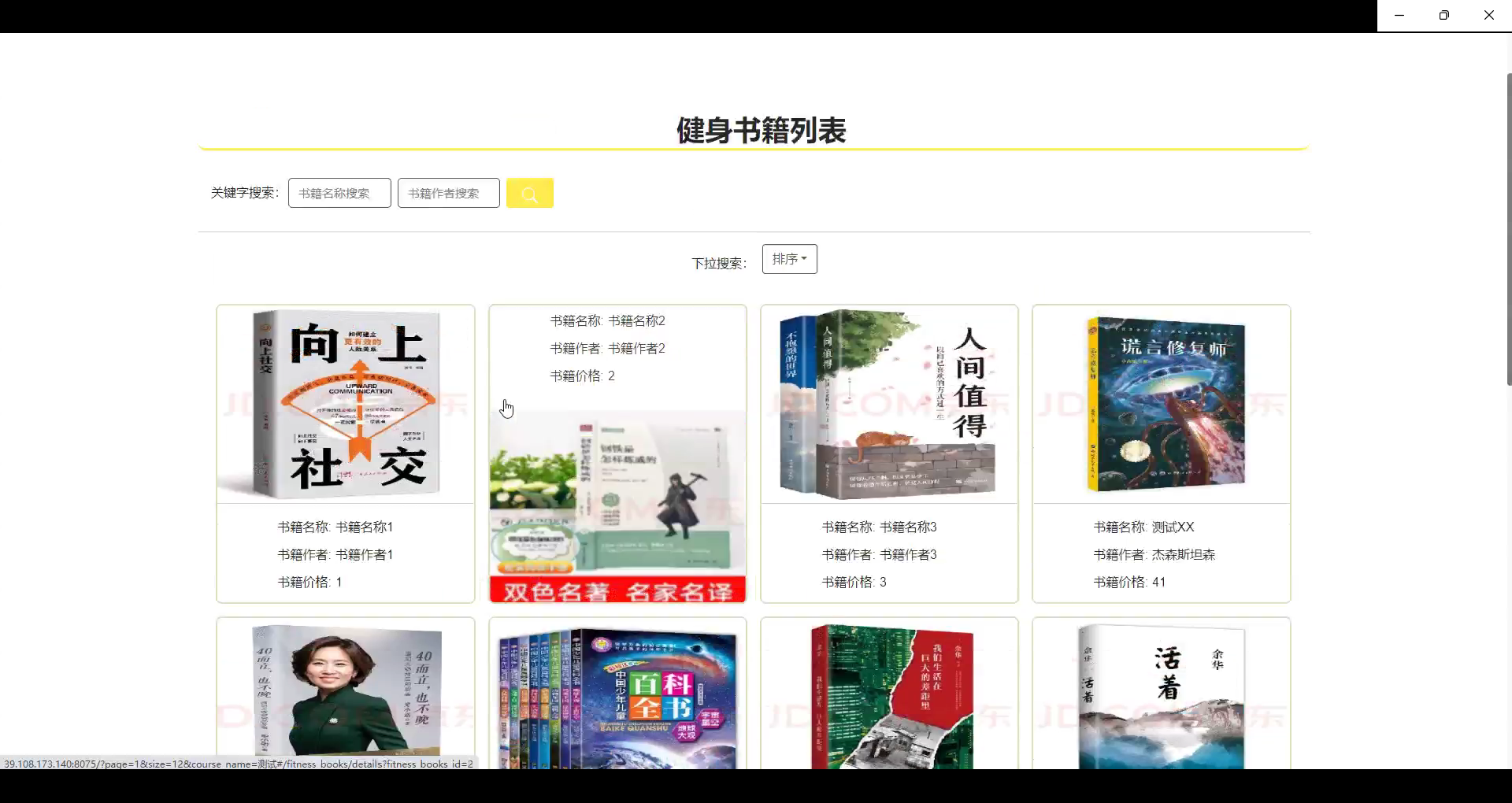Click the text 书籍名称: 书籍名称2
Screen dimensions: 1512x803
point(607,320)
